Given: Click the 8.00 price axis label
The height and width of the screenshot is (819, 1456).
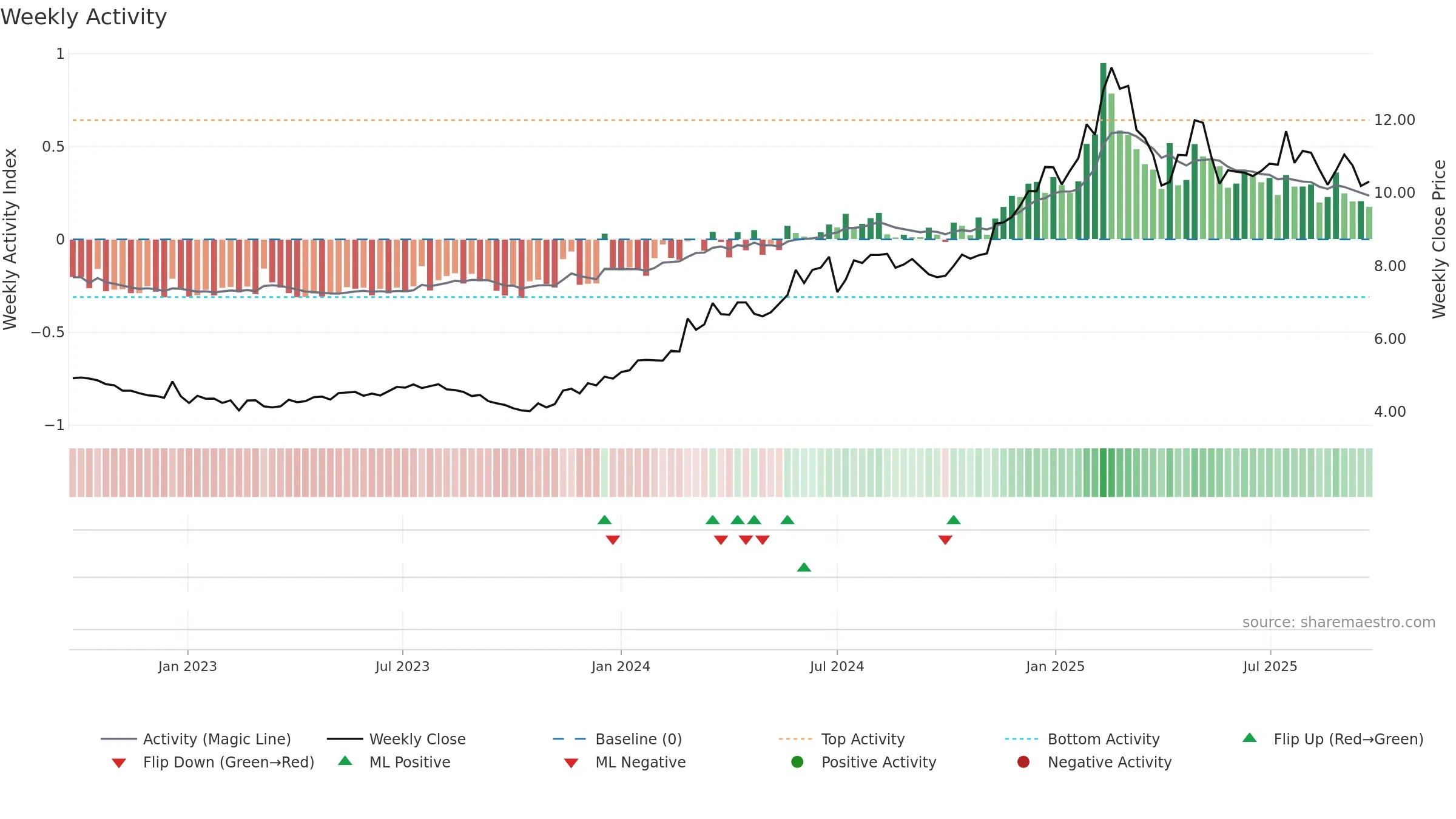Looking at the screenshot, I should click(x=1390, y=266).
